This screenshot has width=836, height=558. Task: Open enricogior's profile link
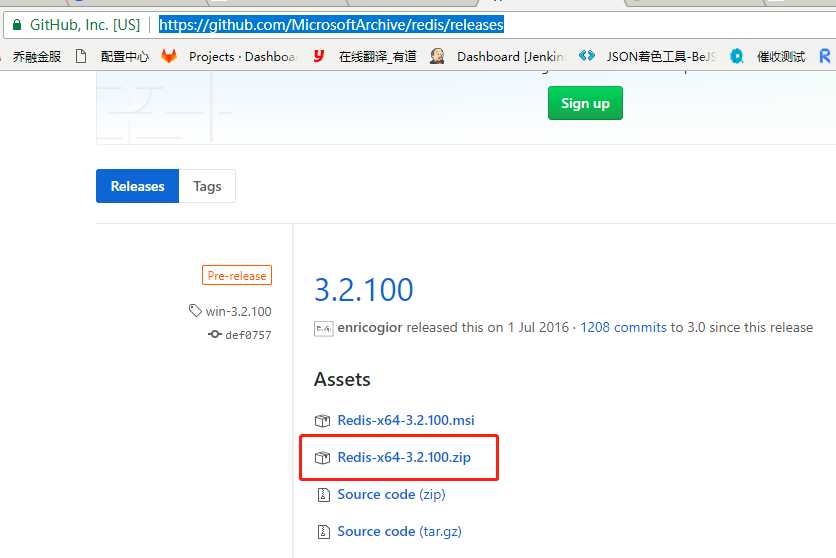click(x=369, y=327)
